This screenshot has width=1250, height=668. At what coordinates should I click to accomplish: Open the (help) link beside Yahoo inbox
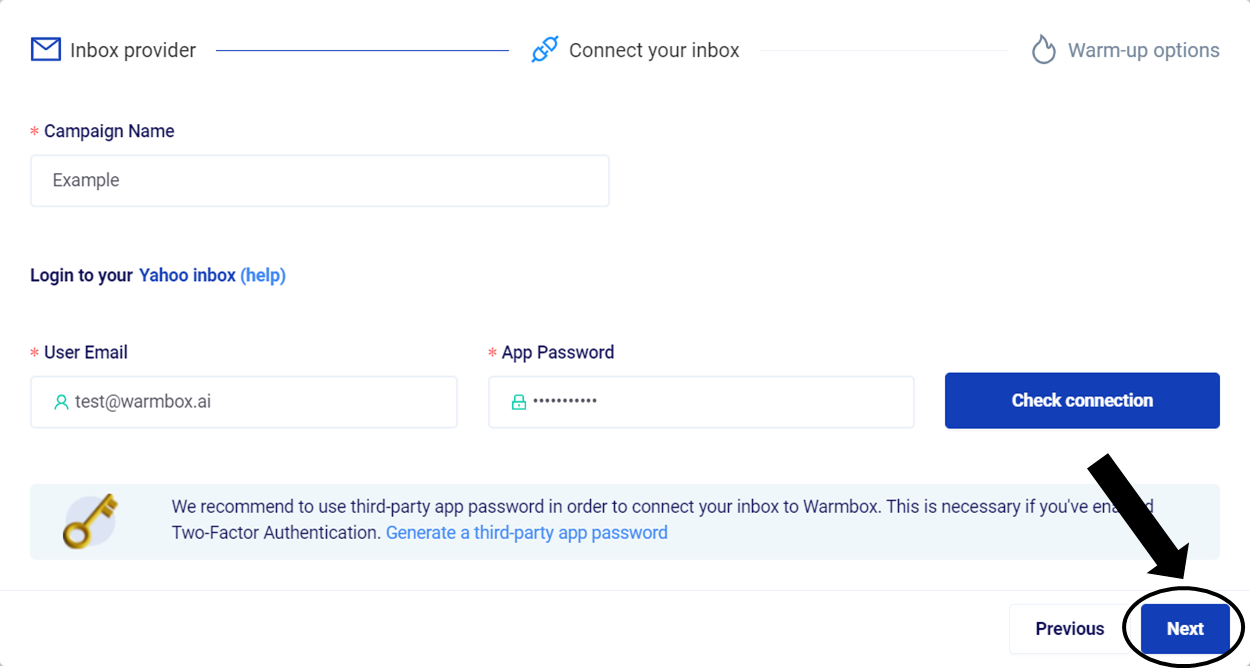point(263,275)
